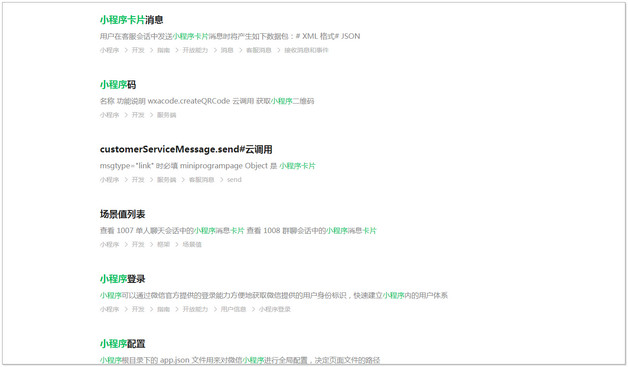Click 客服消息 breadcrumb under 小程序卡片消息 result
628x367 pixels.
(258, 50)
